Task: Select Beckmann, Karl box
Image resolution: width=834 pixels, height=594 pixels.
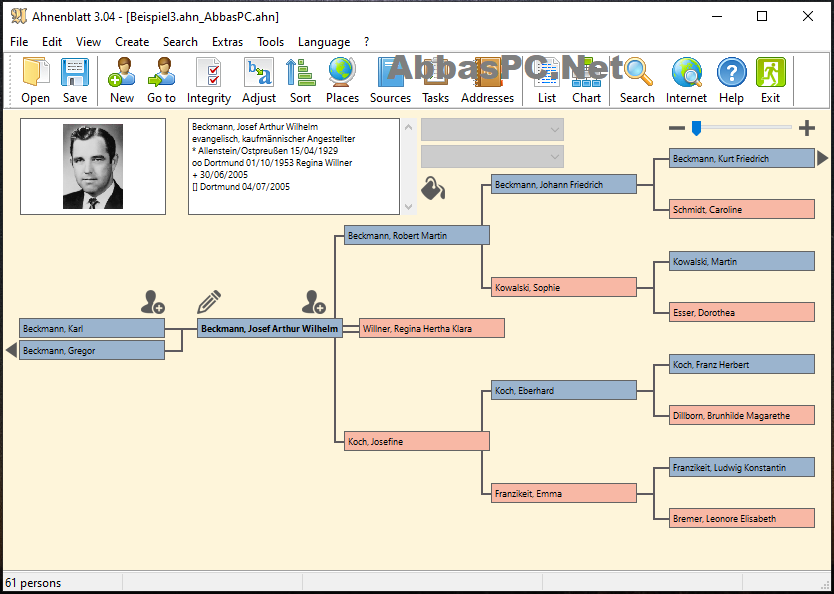Action: tap(92, 329)
